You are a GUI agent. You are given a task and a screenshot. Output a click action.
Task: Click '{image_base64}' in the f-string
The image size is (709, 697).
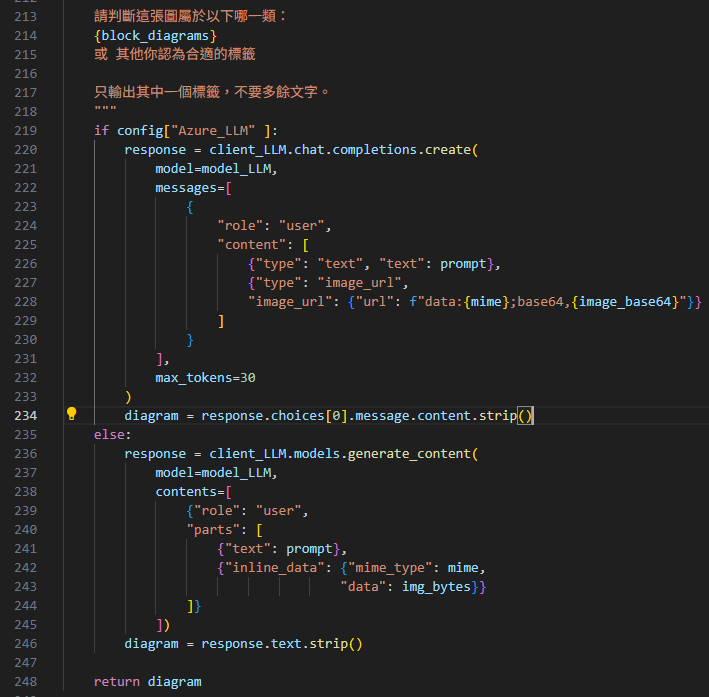click(x=625, y=302)
